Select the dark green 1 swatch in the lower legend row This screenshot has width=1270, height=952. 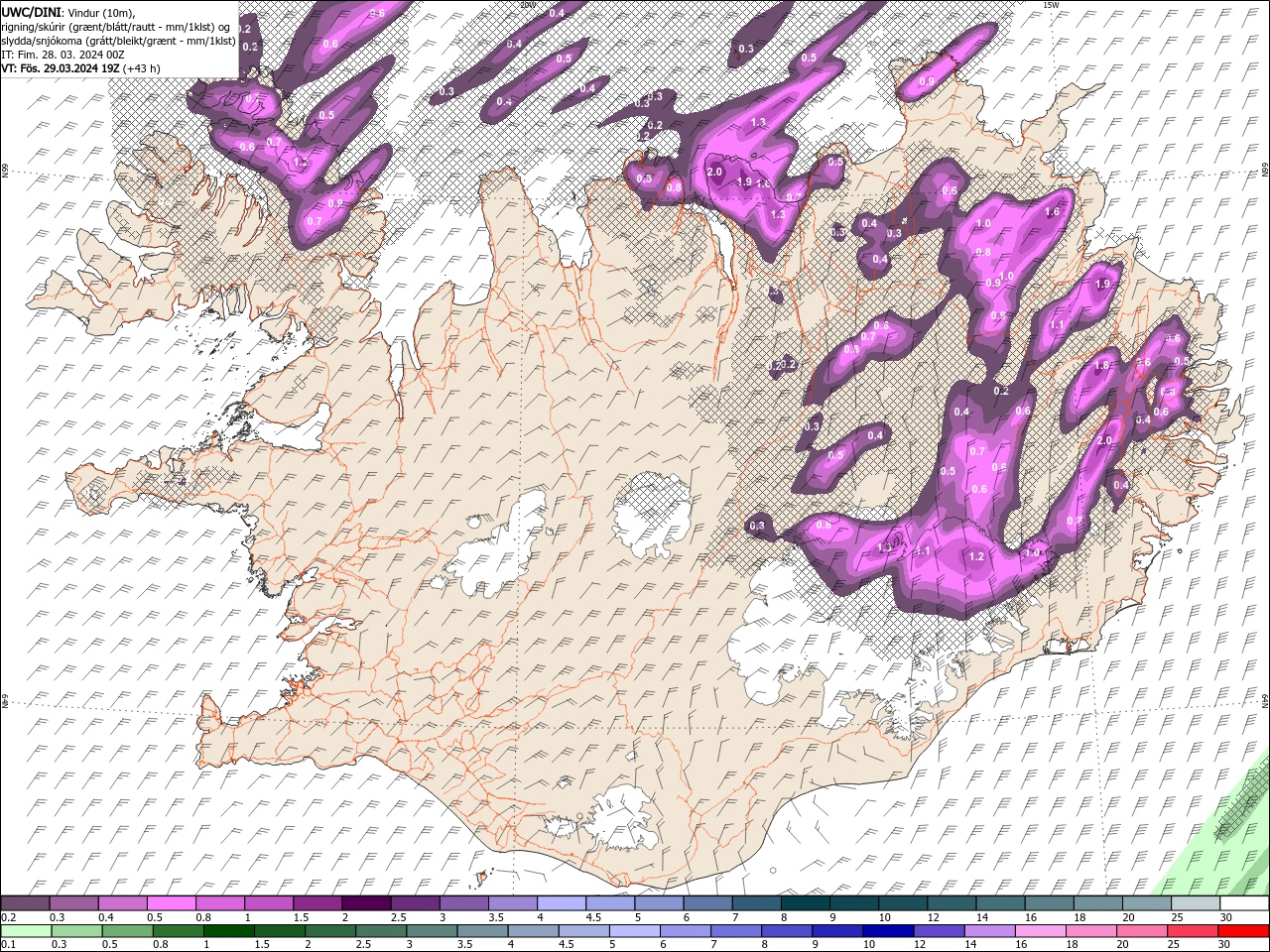pyautogui.click(x=227, y=930)
